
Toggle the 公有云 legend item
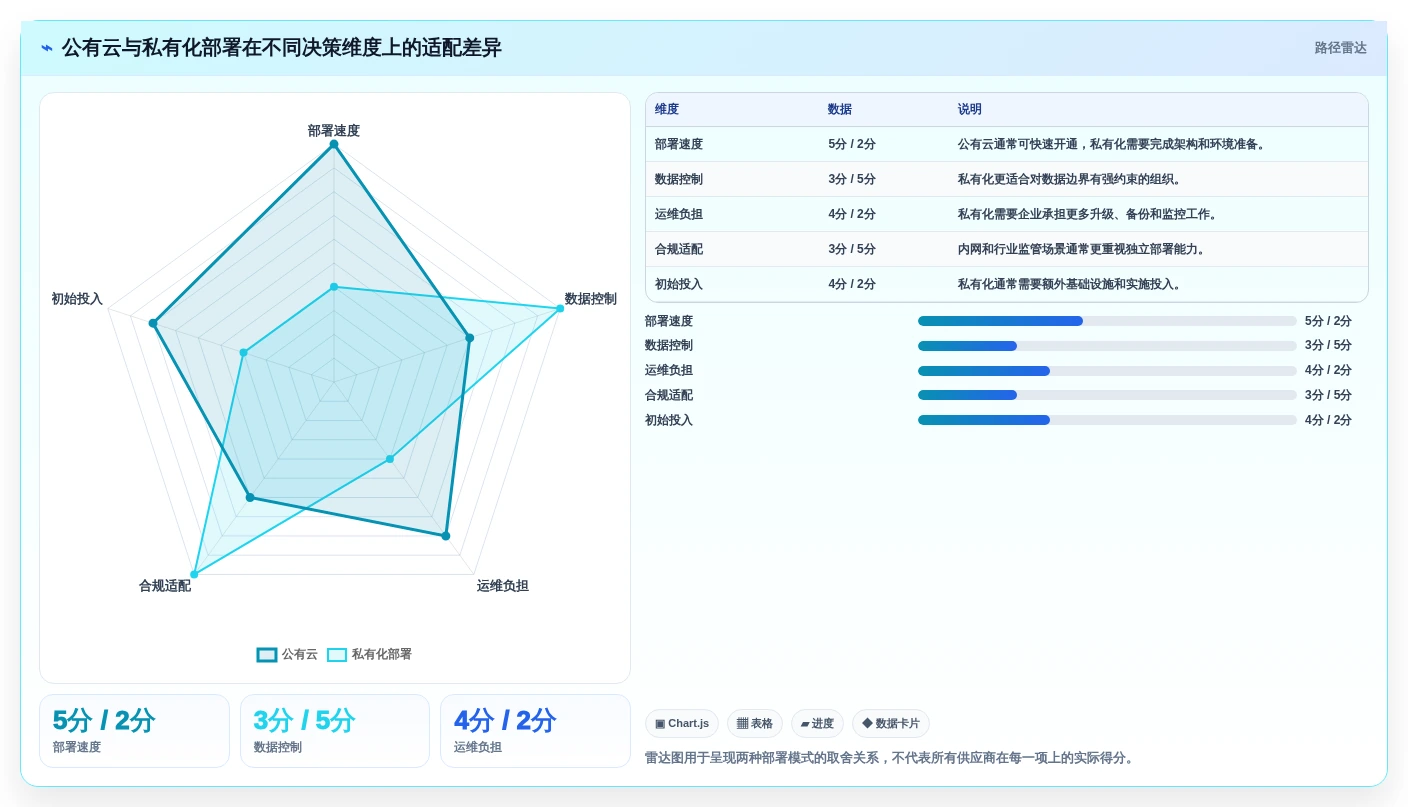(x=287, y=654)
